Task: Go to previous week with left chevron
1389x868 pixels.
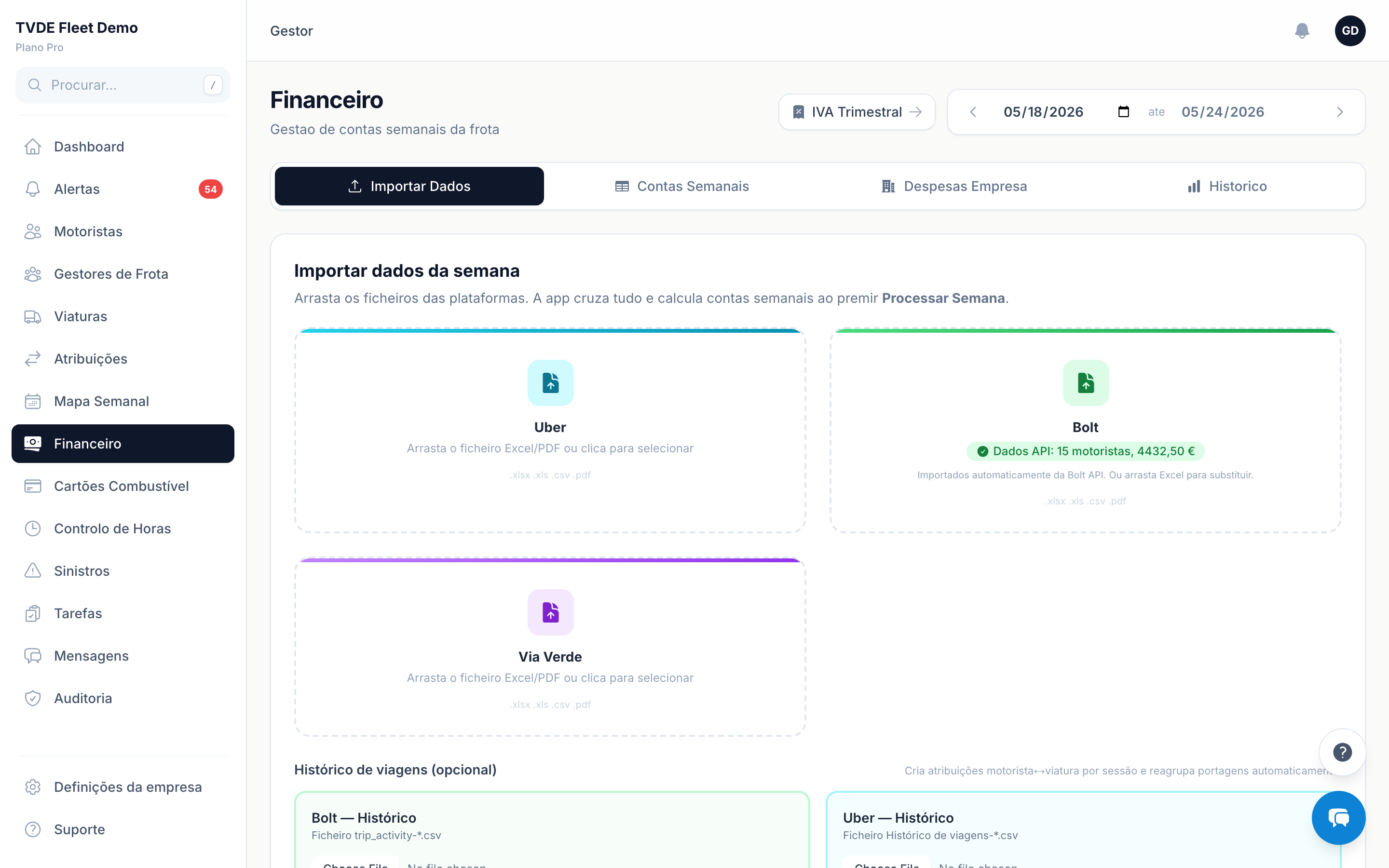Action: [x=973, y=112]
